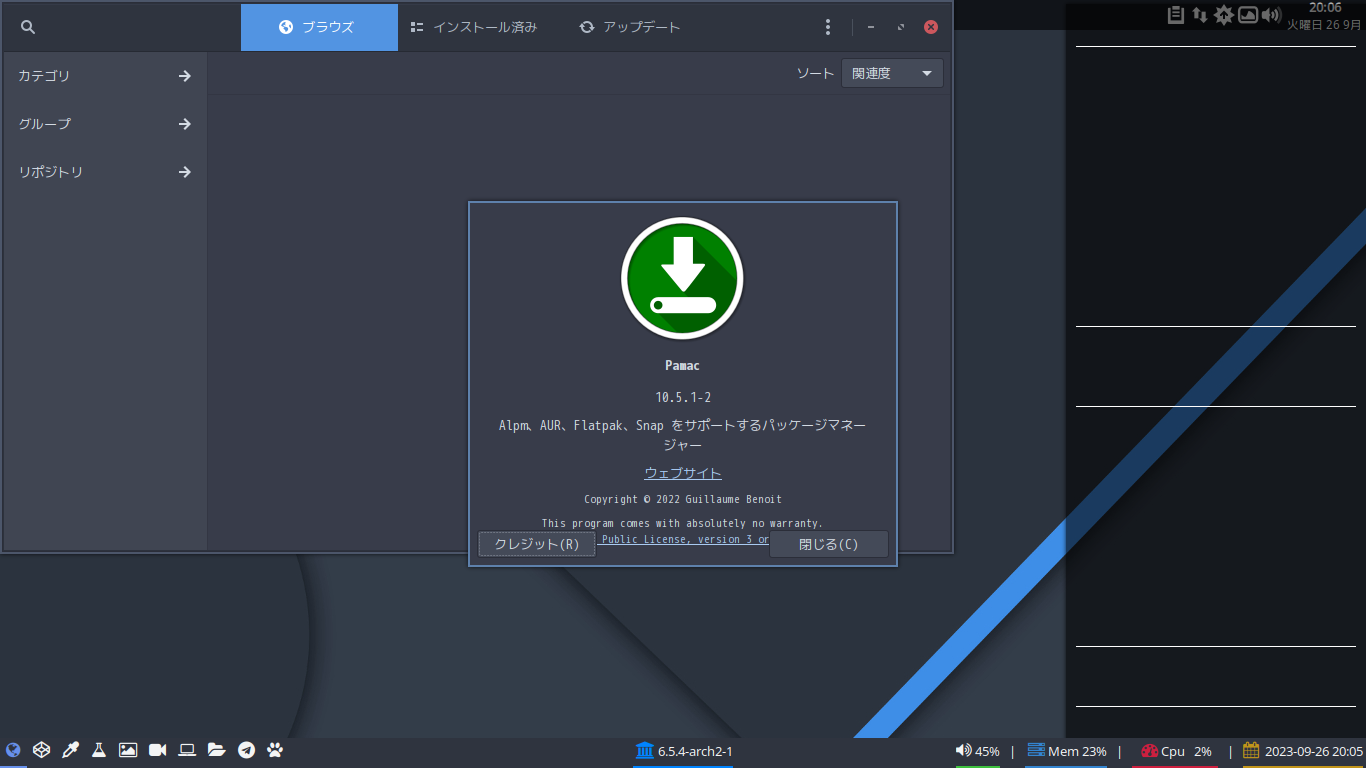Expand the リポジトリ sidebar row
The width and height of the screenshot is (1366, 768).
point(105,172)
